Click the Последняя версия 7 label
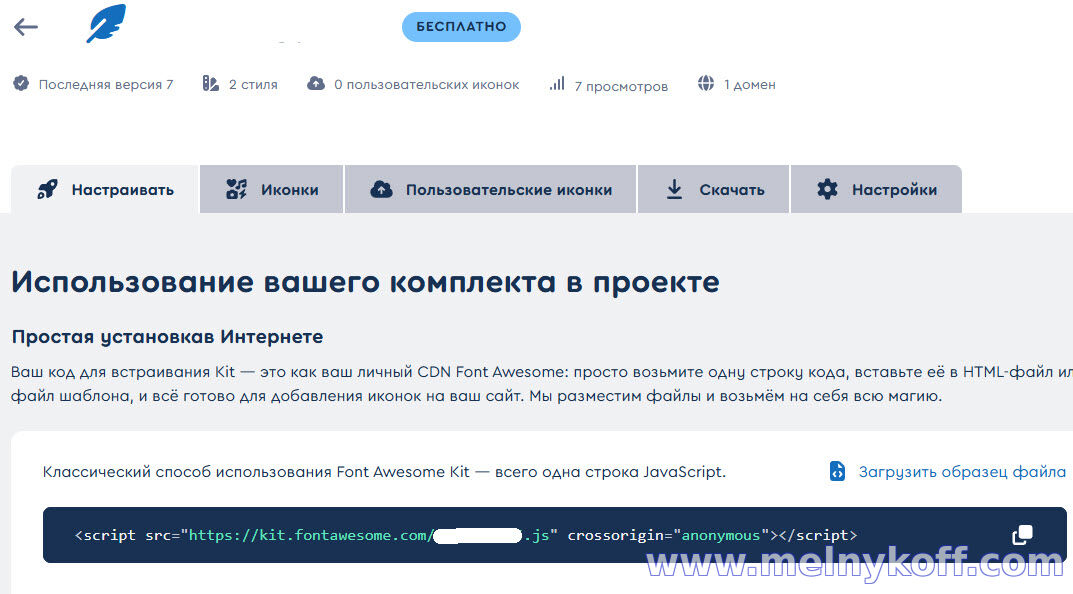1073x594 pixels. [x=106, y=85]
